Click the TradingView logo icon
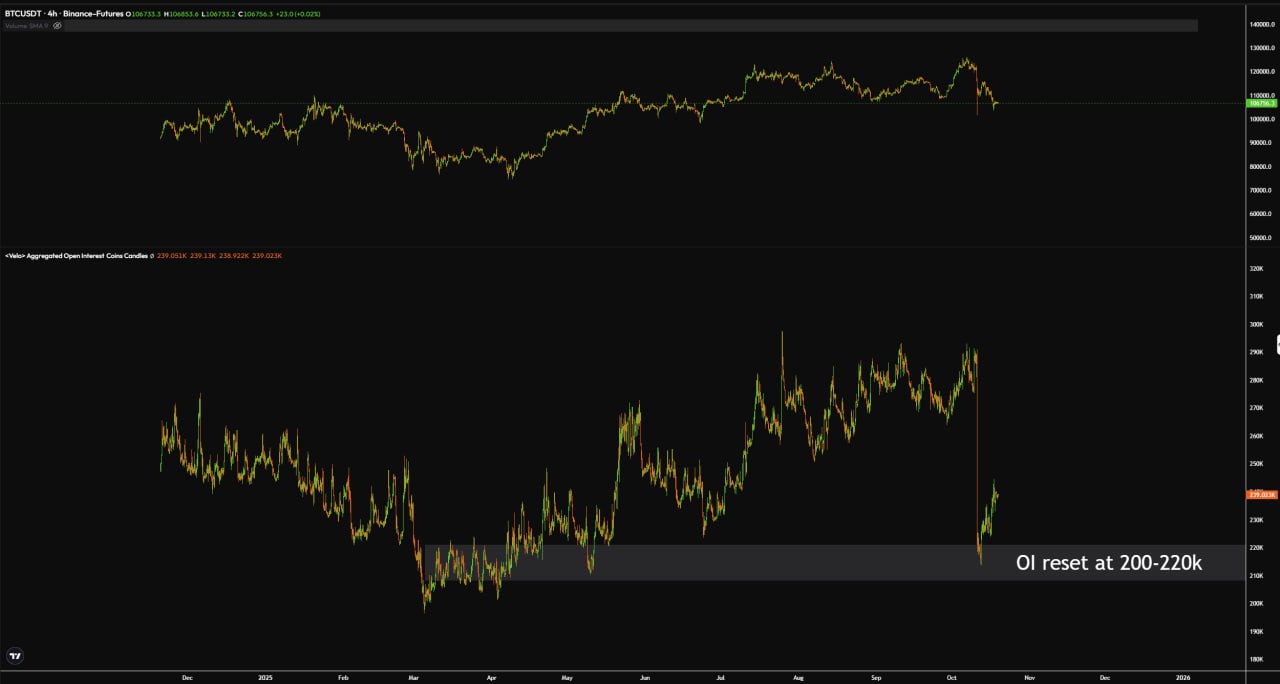 [x=14, y=656]
